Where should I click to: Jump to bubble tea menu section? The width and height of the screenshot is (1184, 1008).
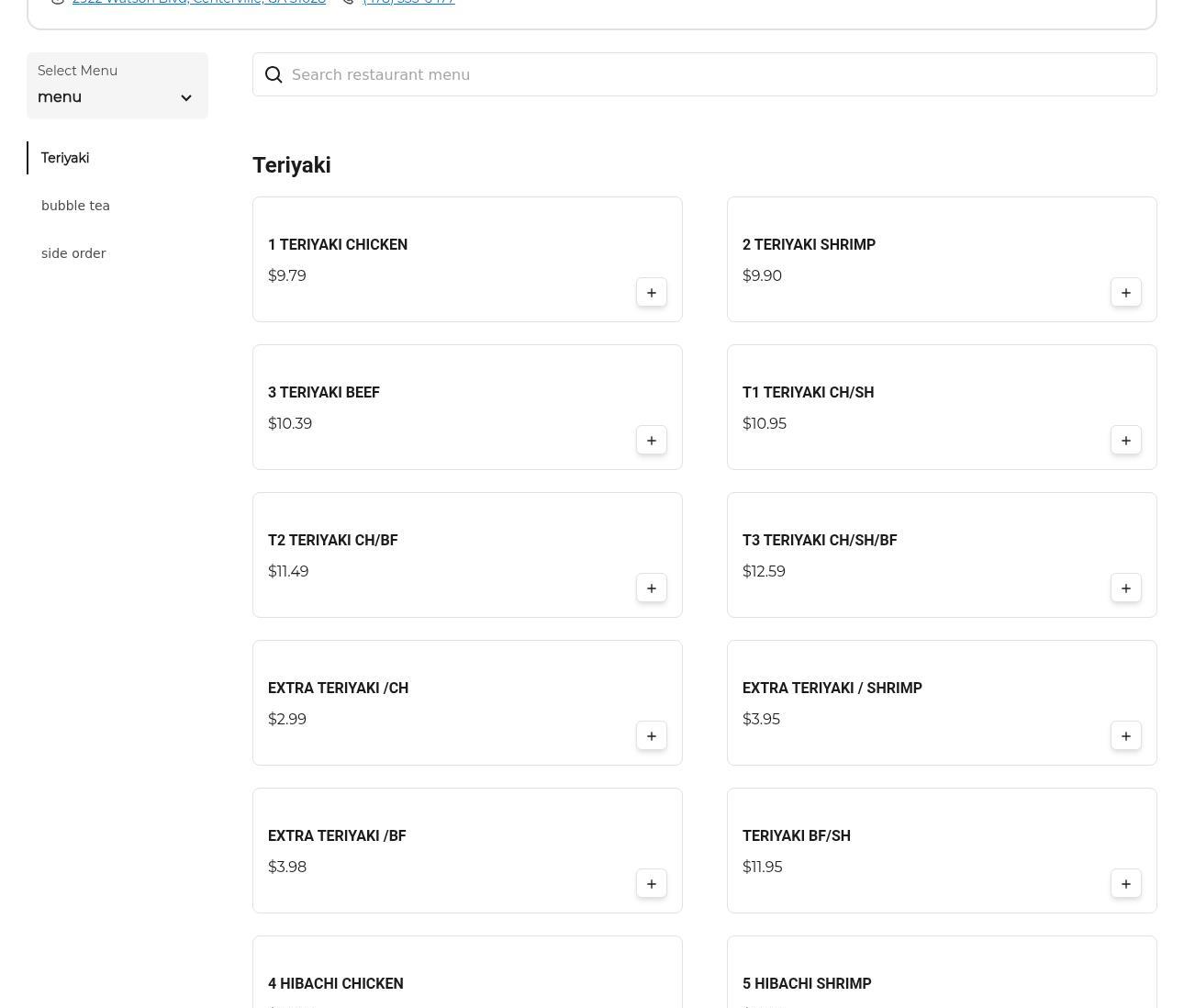pyautogui.click(x=75, y=206)
